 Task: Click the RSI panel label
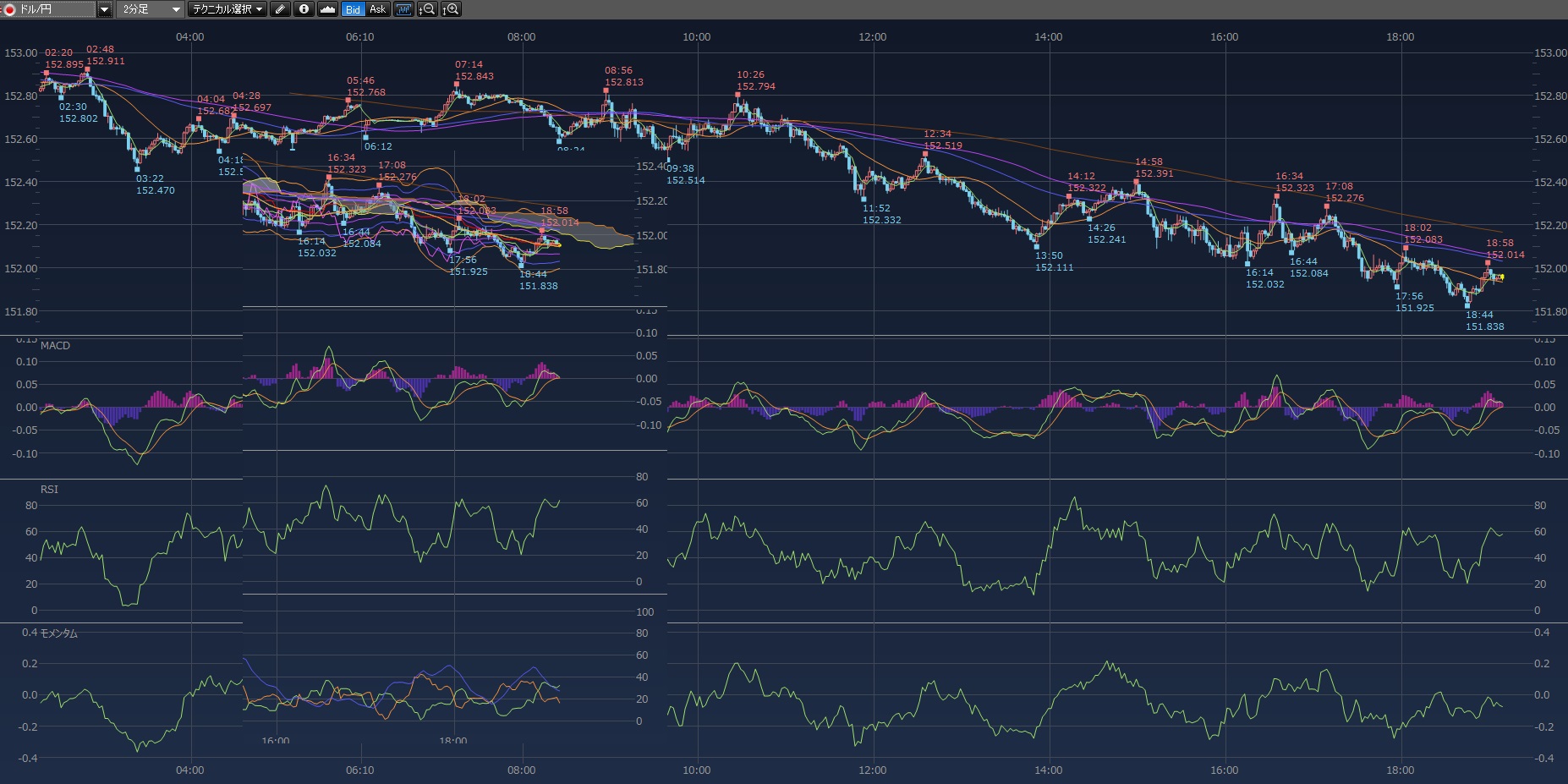pos(49,489)
